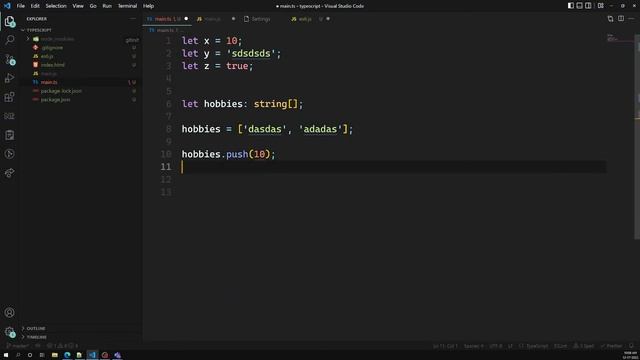Viewport: 640px width, 360px height.
Task: Collapse the TYPESCRIPT project folder section
Action: click(39, 30)
